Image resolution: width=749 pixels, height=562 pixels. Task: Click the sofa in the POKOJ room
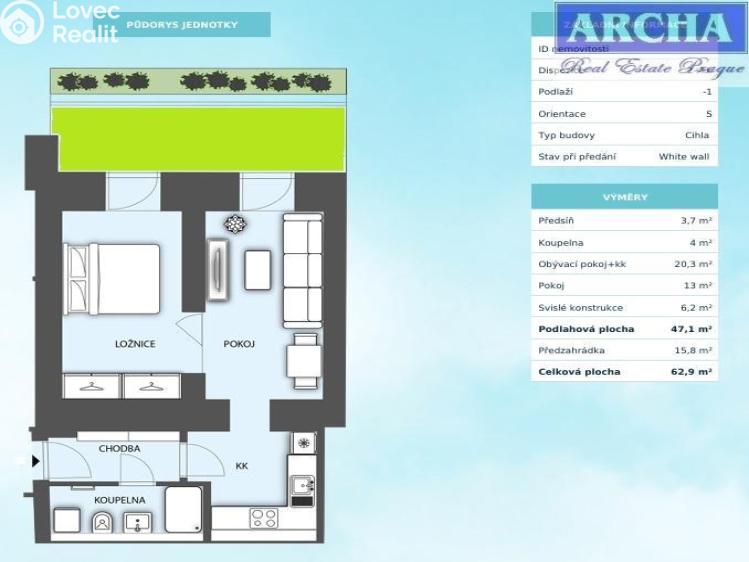click(x=303, y=270)
